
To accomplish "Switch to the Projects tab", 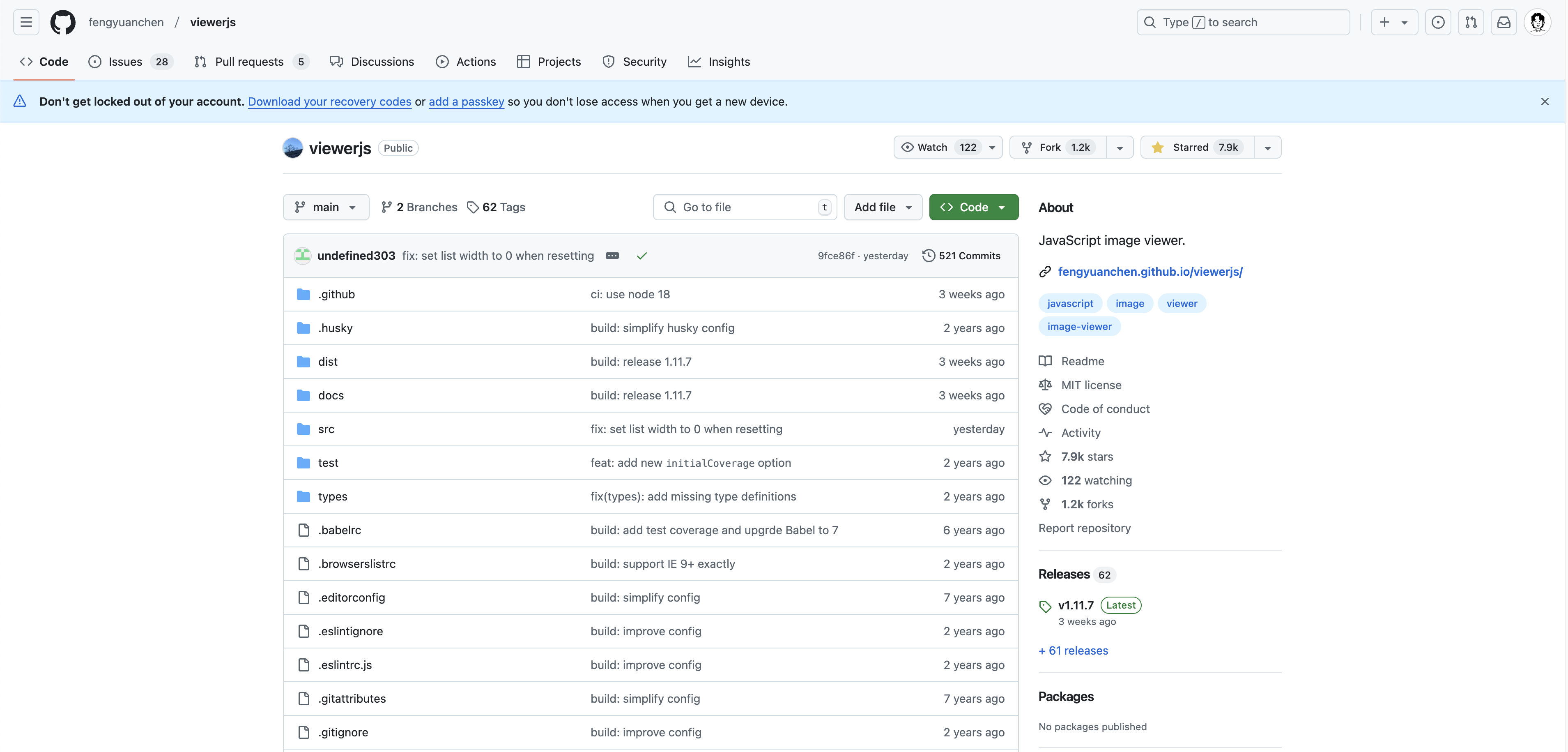I will click(548, 62).
